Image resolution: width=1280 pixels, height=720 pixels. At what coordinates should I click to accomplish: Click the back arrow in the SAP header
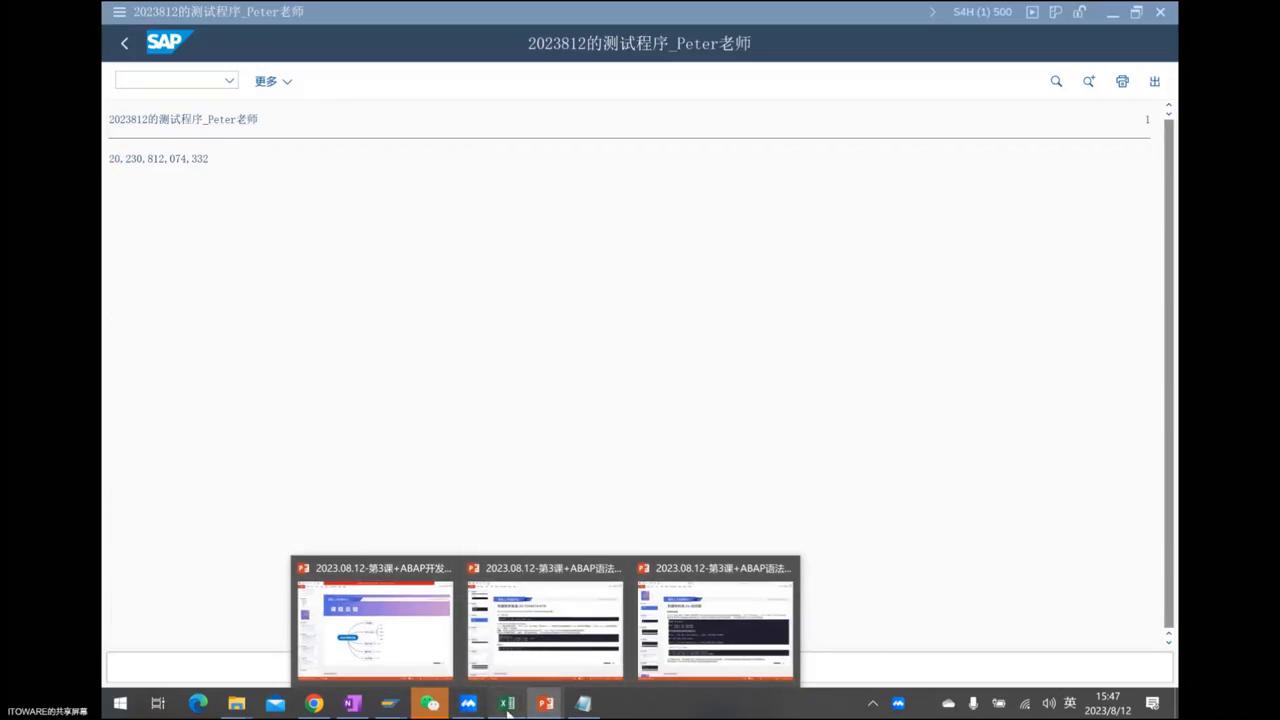(124, 43)
